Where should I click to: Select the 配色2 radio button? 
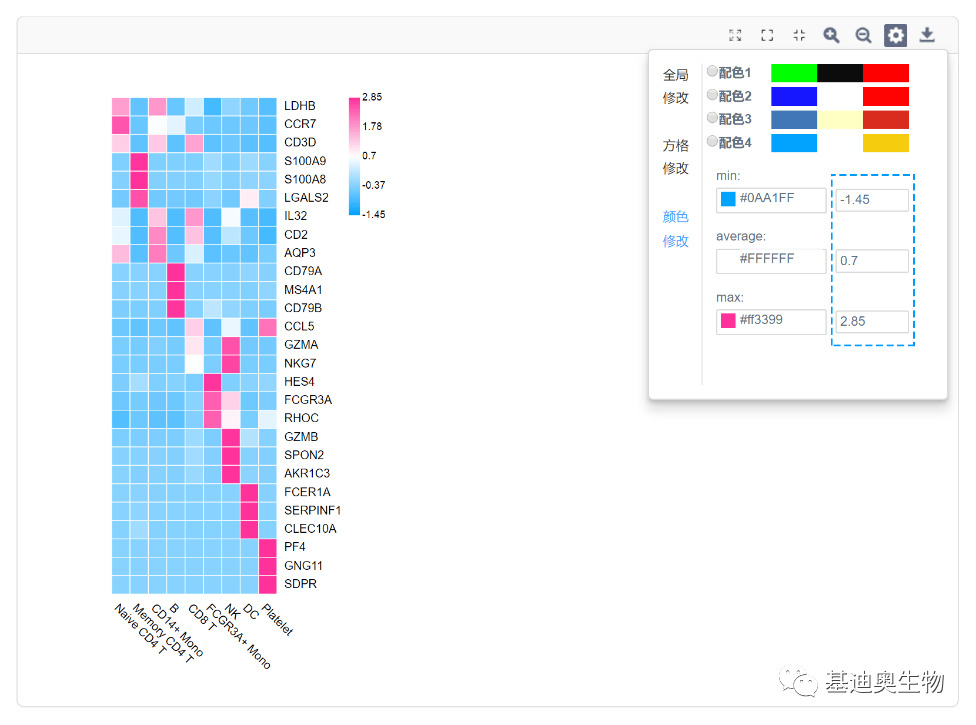pyautogui.click(x=712, y=95)
